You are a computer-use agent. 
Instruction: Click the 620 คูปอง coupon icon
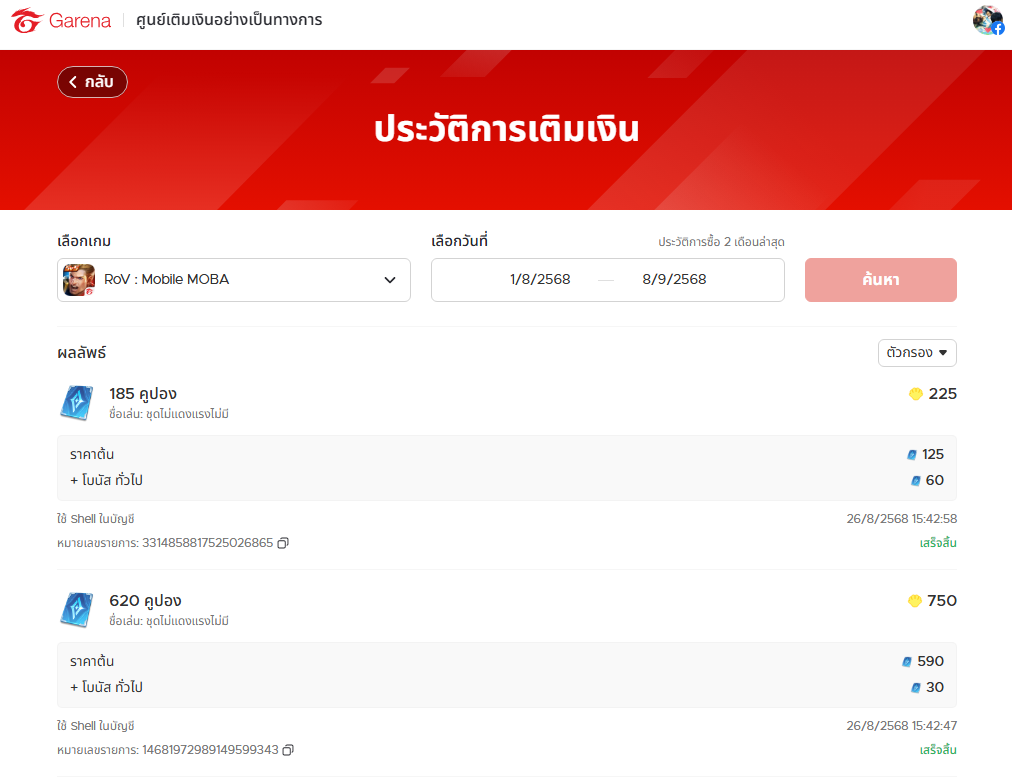[x=77, y=610]
